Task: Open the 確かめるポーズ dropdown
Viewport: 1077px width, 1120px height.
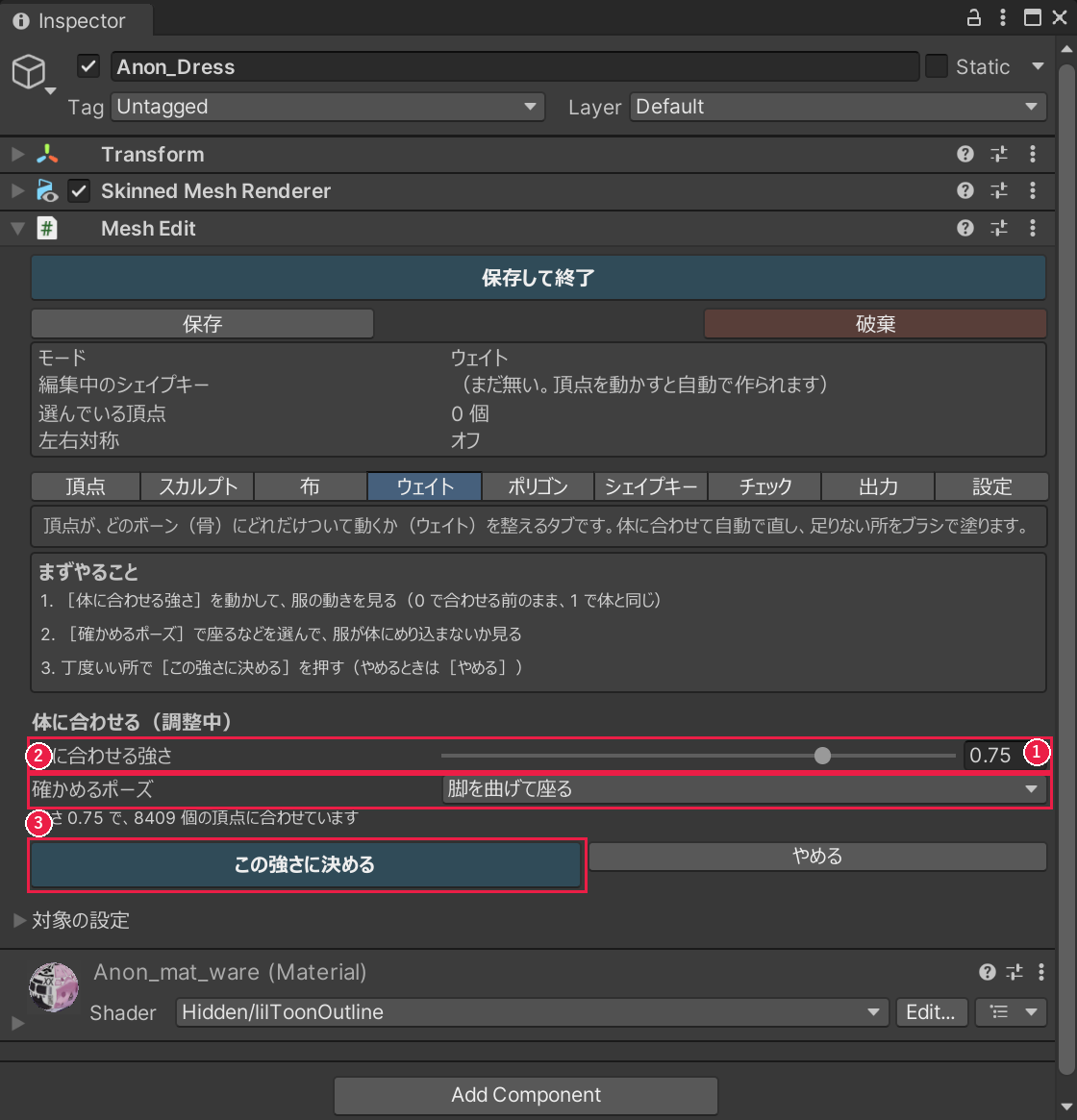Action: (x=744, y=789)
